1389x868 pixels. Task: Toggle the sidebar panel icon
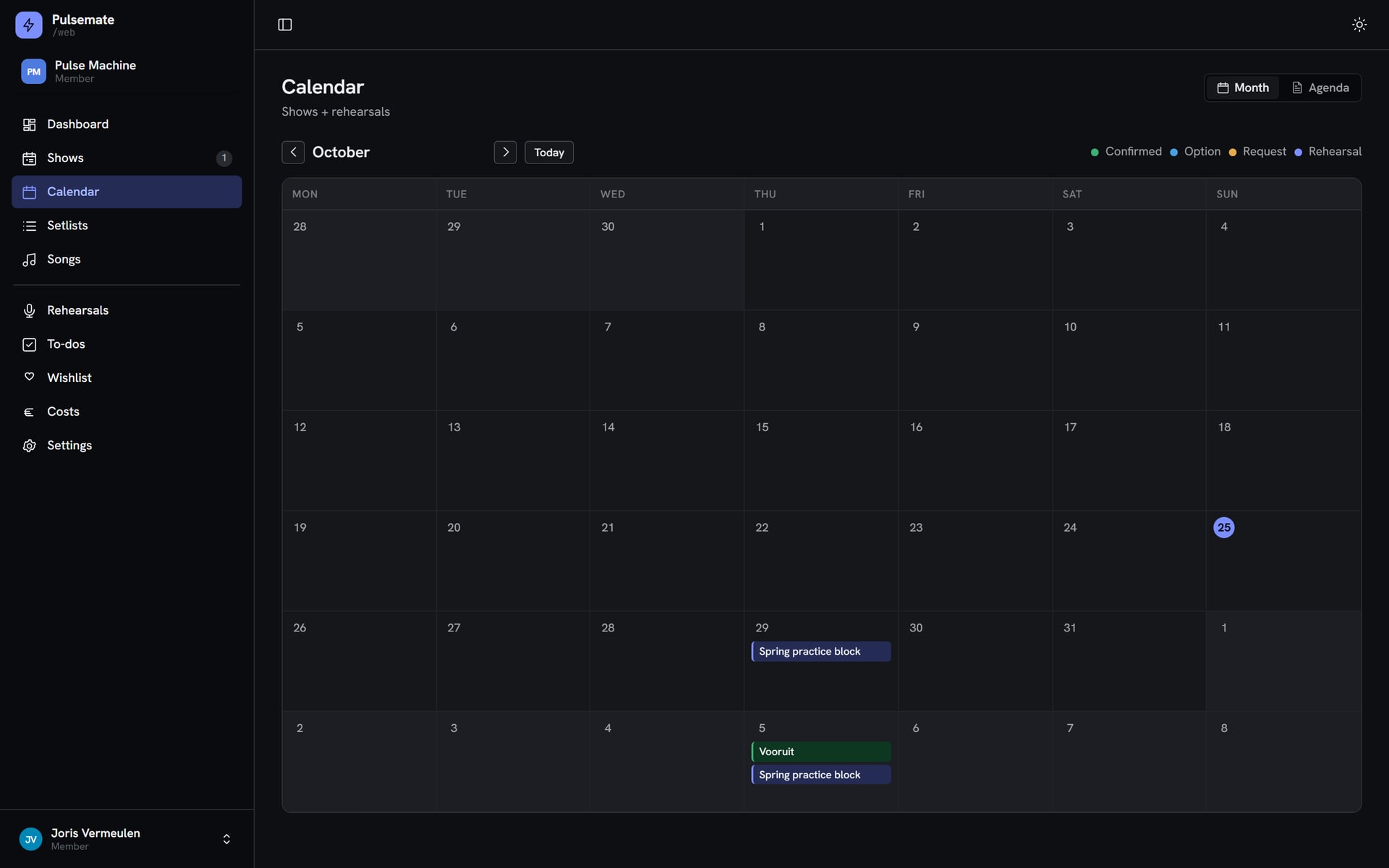point(285,25)
